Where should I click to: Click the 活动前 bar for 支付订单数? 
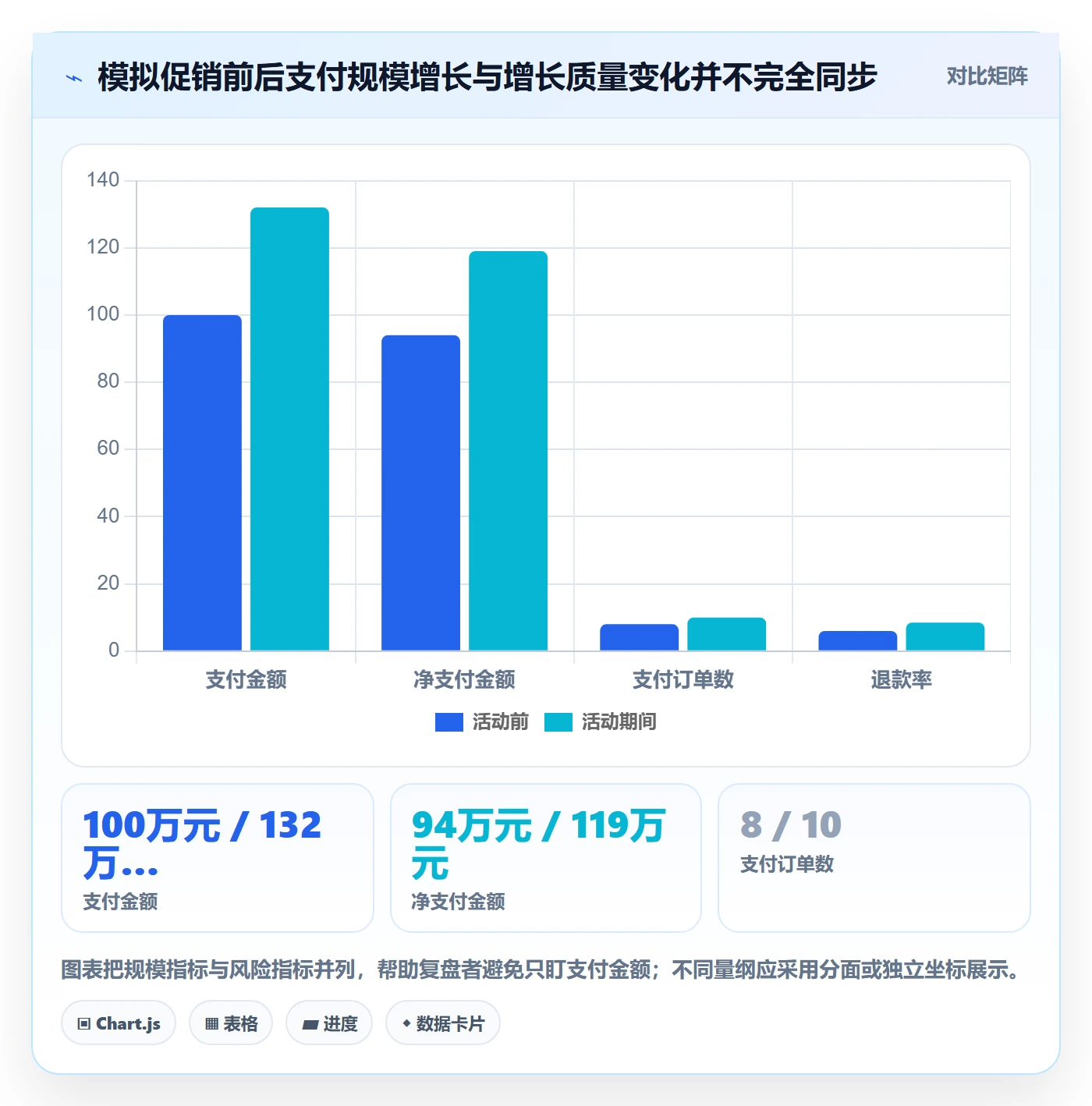pyautogui.click(x=639, y=637)
